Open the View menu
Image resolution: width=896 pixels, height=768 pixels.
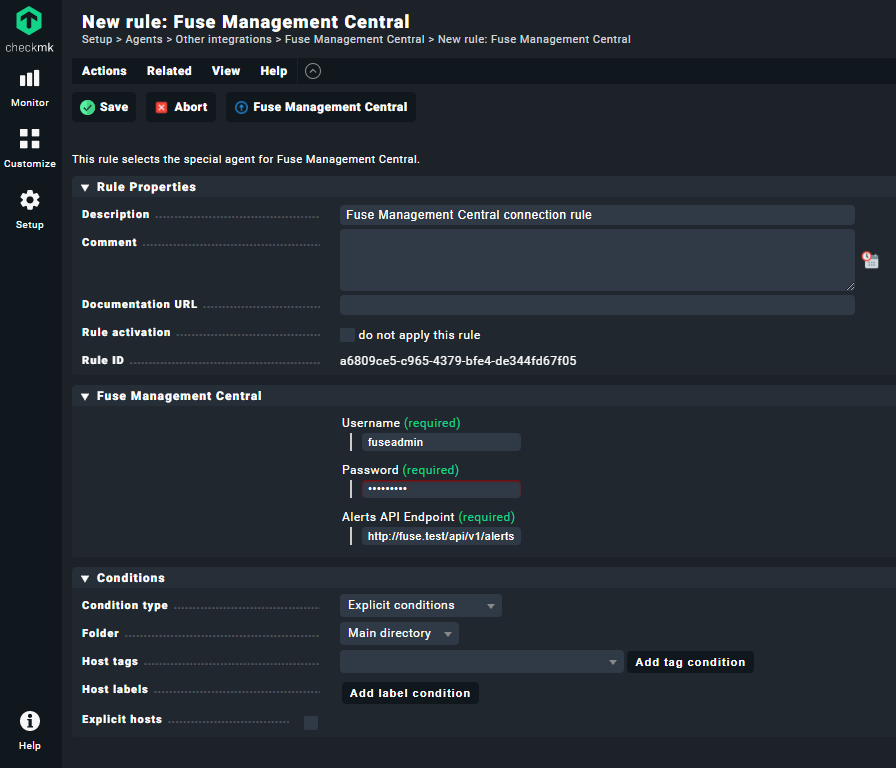click(x=226, y=71)
